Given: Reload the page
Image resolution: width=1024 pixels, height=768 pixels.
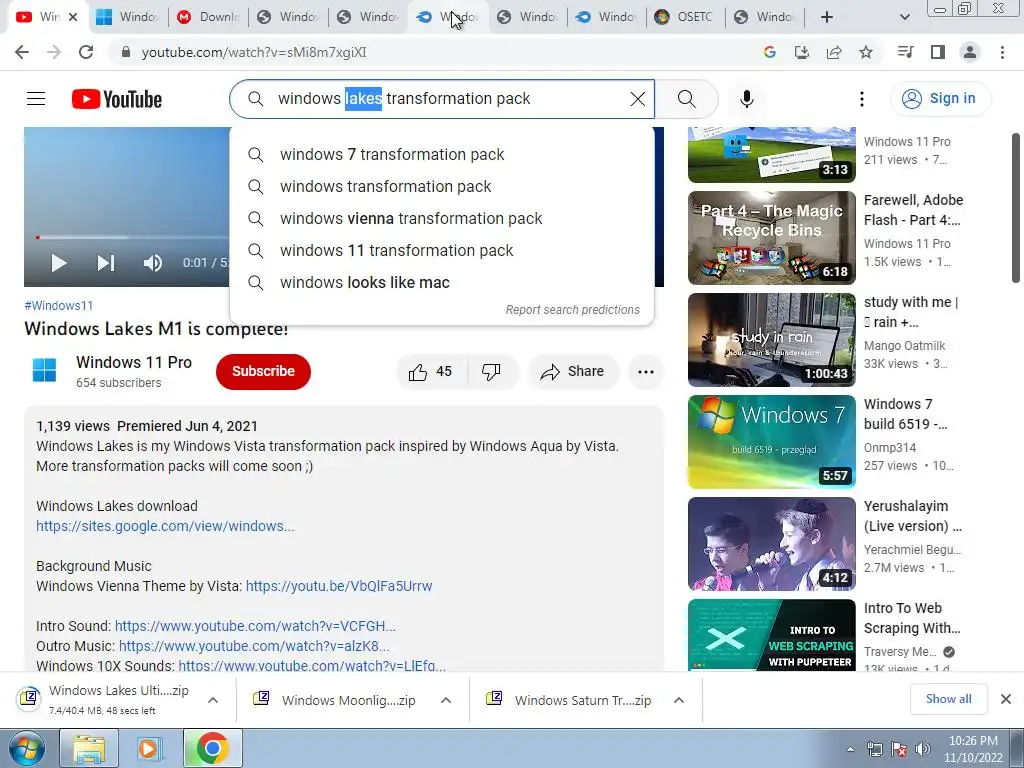Looking at the screenshot, I should point(86,52).
